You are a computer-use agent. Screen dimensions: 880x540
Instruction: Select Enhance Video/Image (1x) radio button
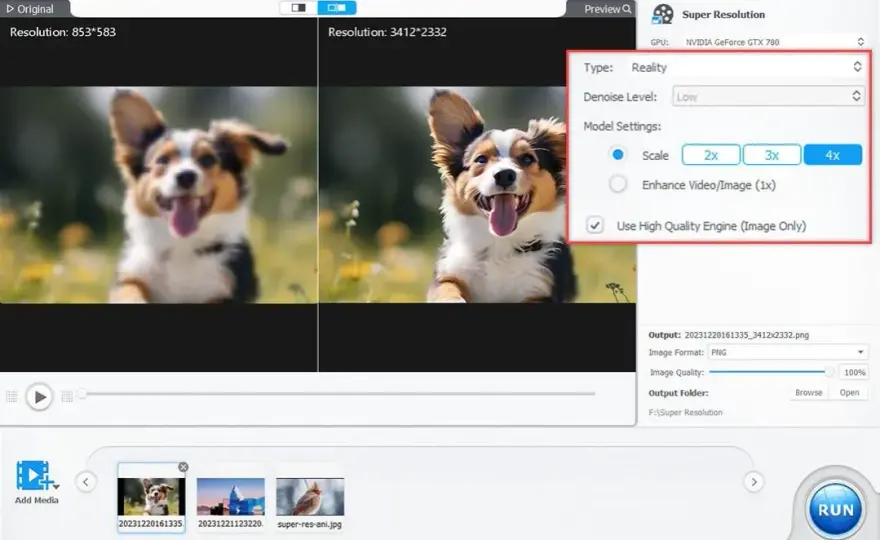[618, 184]
